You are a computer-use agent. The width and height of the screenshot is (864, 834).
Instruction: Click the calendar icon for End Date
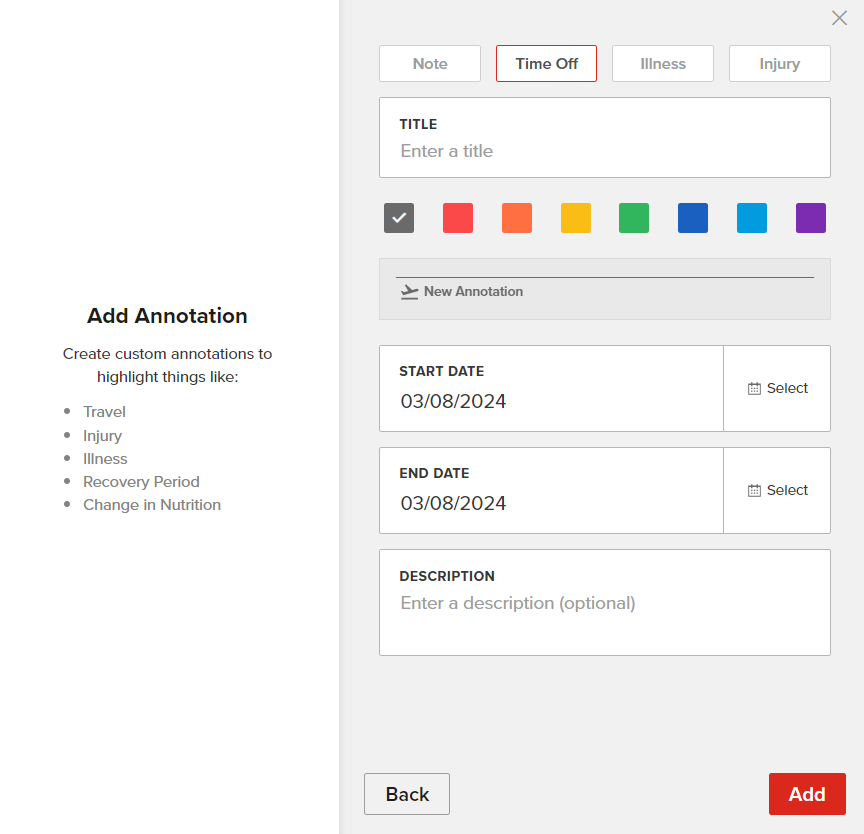coord(755,490)
